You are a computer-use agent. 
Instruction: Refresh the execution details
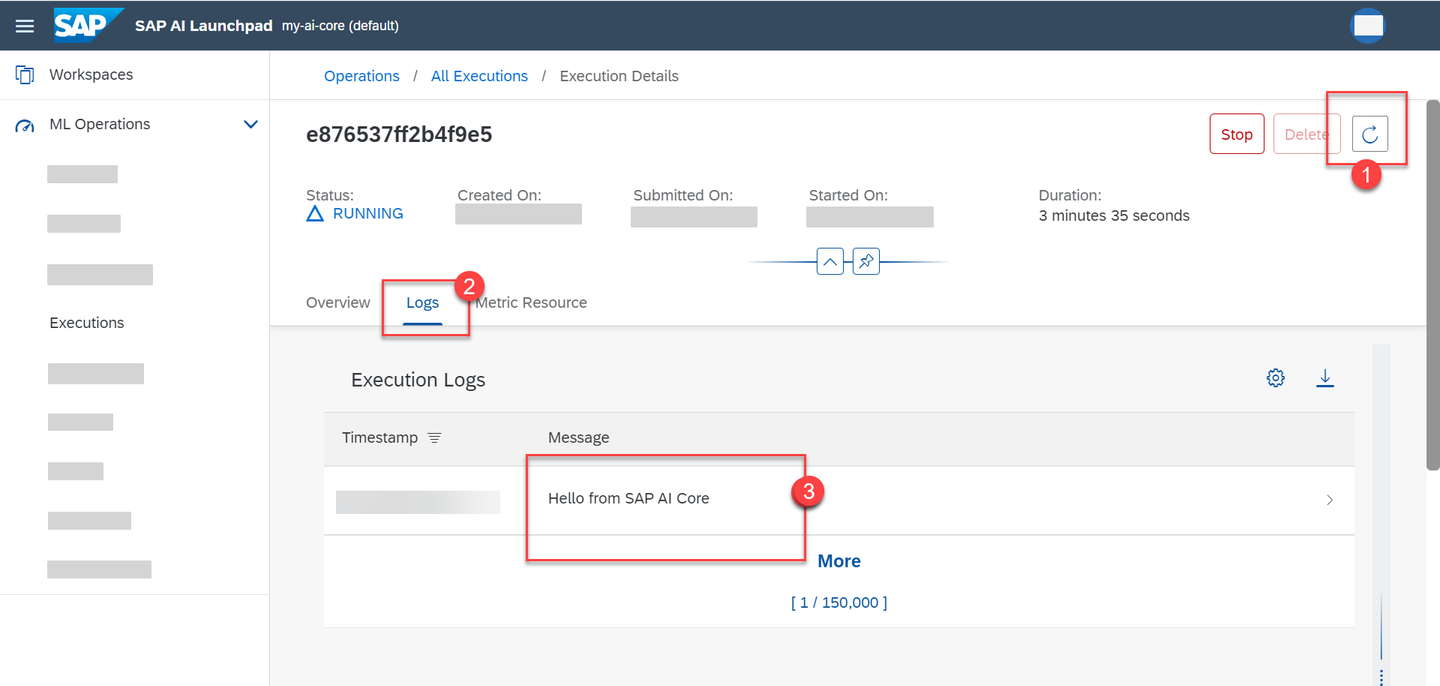[1370, 134]
